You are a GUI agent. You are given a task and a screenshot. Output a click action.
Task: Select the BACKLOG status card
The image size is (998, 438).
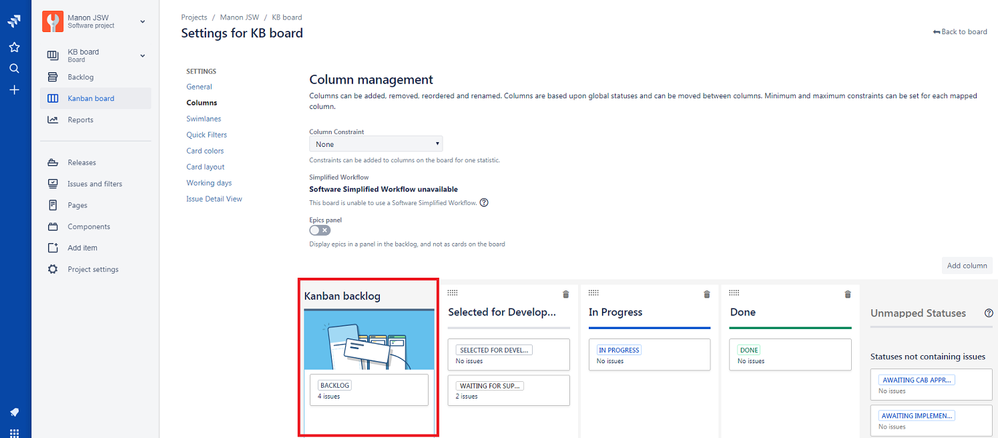[x=369, y=390]
